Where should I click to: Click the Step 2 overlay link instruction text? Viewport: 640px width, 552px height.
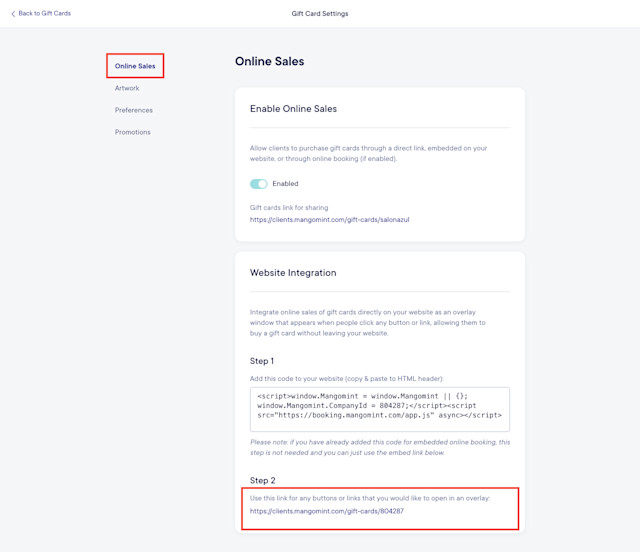coord(370,499)
